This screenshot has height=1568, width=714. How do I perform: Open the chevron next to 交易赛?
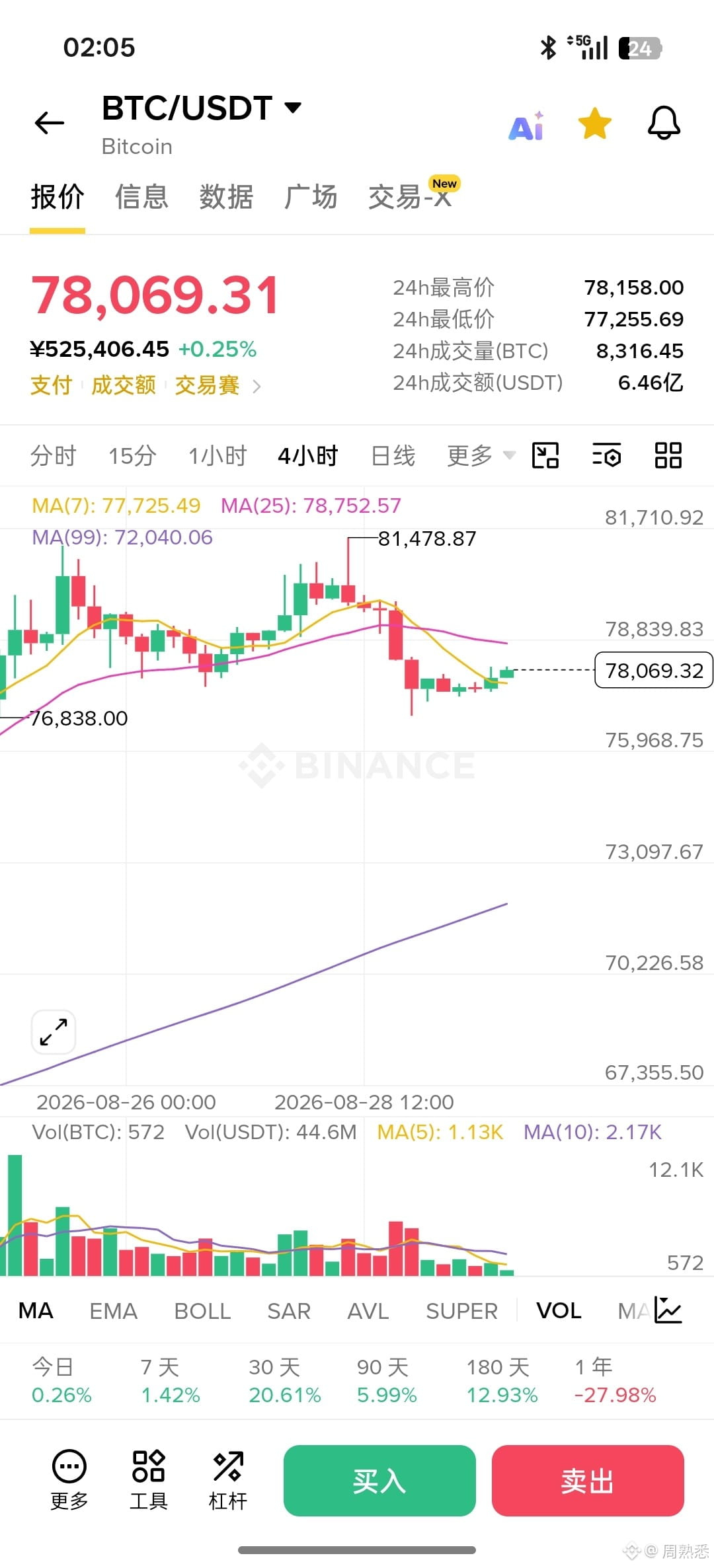coord(257,386)
